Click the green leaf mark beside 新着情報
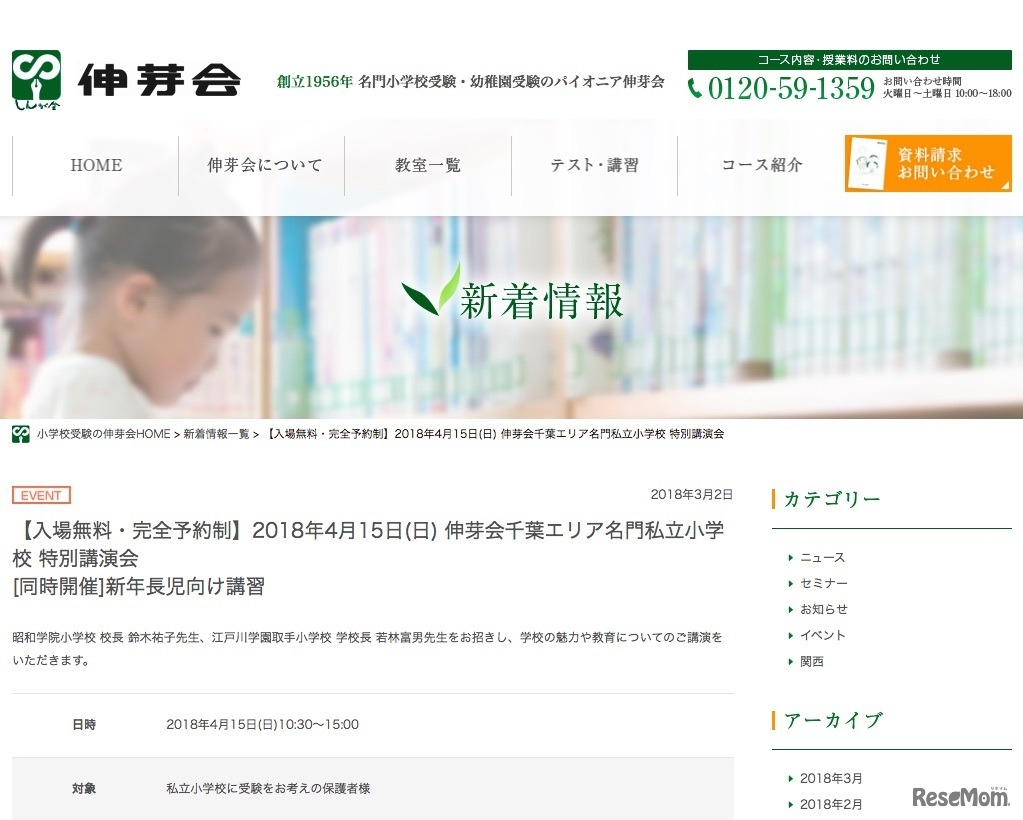The width and height of the screenshot is (1023, 820). pos(432,296)
